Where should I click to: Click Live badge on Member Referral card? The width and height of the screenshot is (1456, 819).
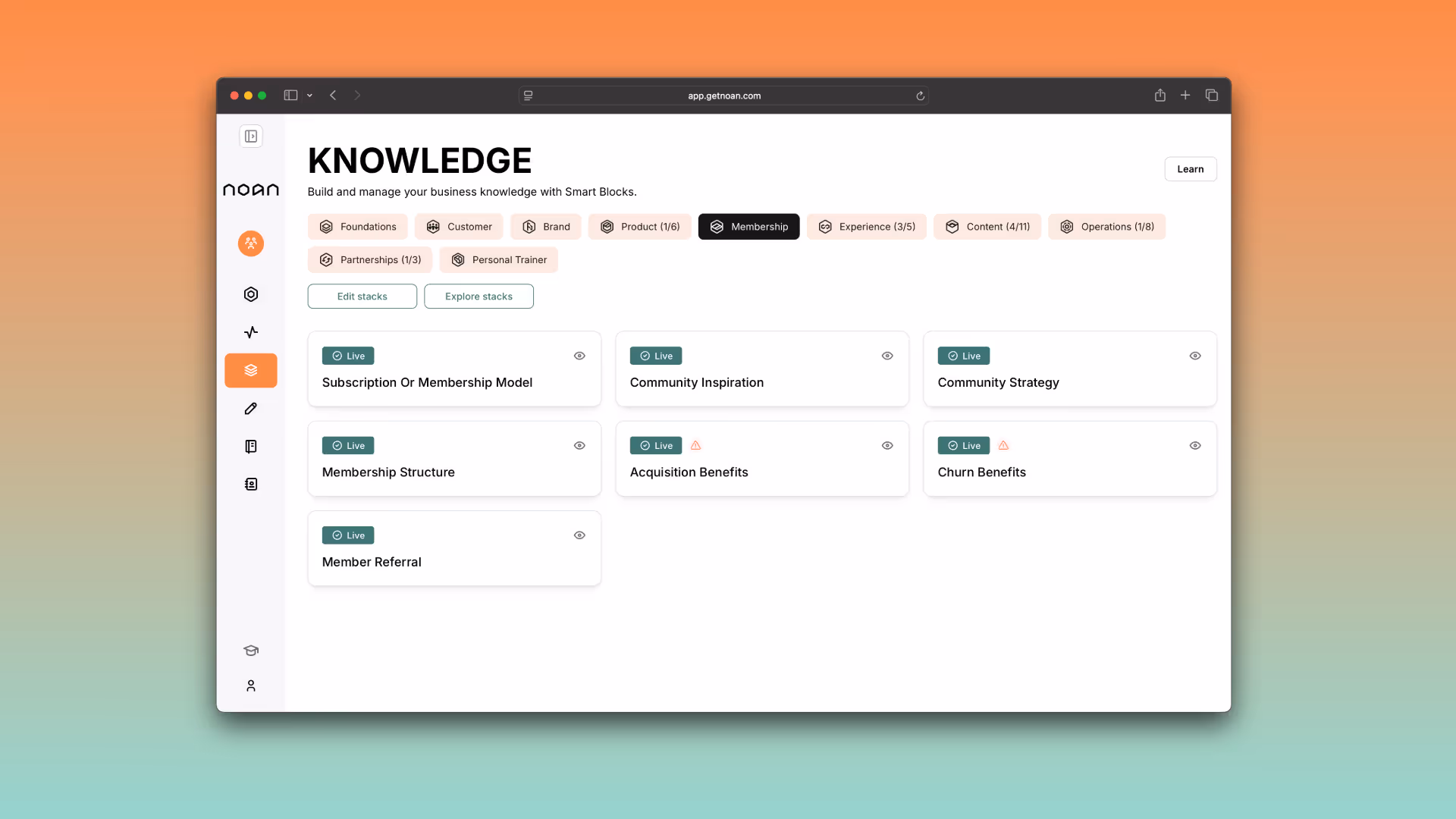coord(348,535)
